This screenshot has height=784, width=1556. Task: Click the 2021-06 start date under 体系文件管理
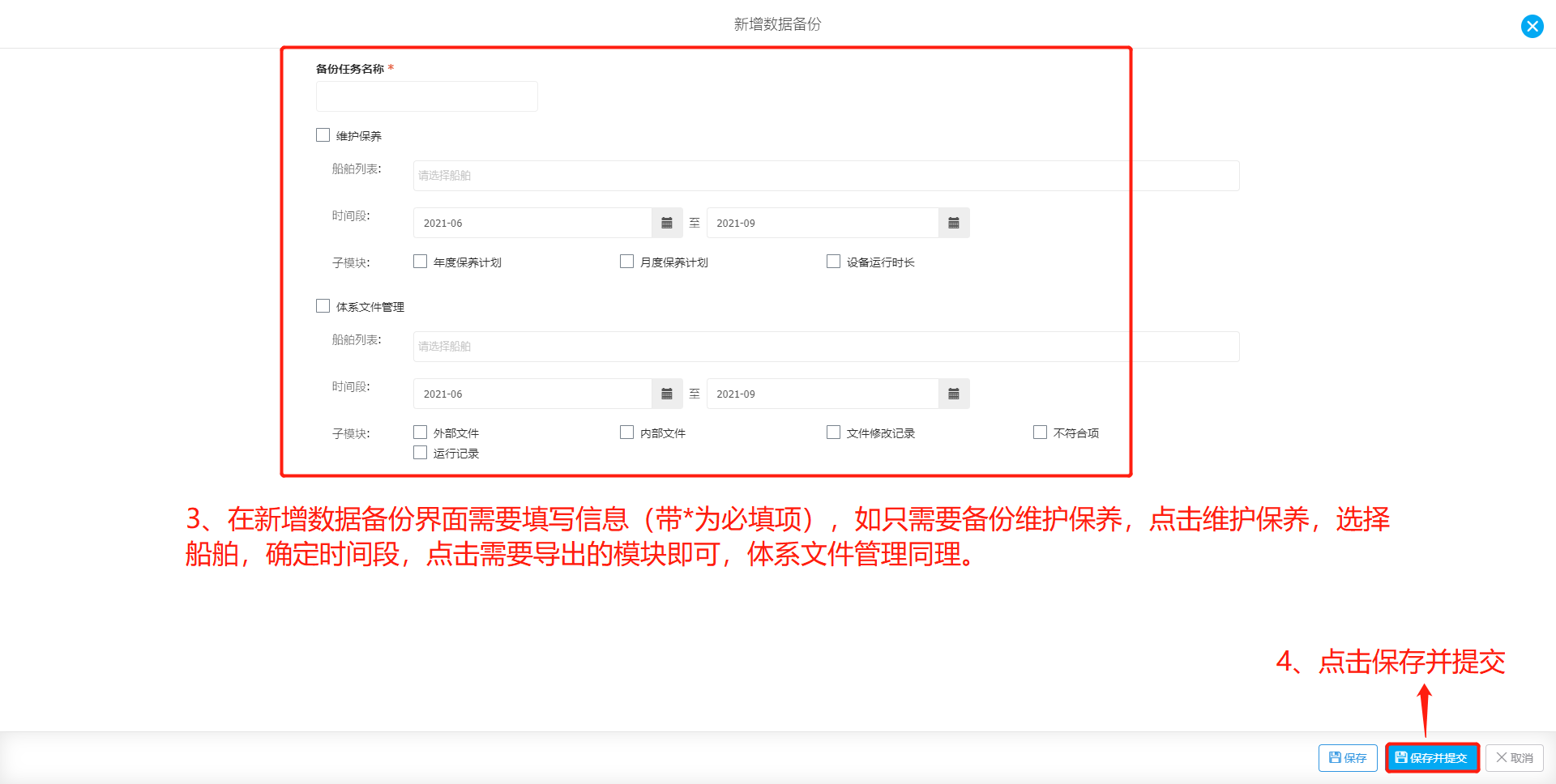[532, 394]
